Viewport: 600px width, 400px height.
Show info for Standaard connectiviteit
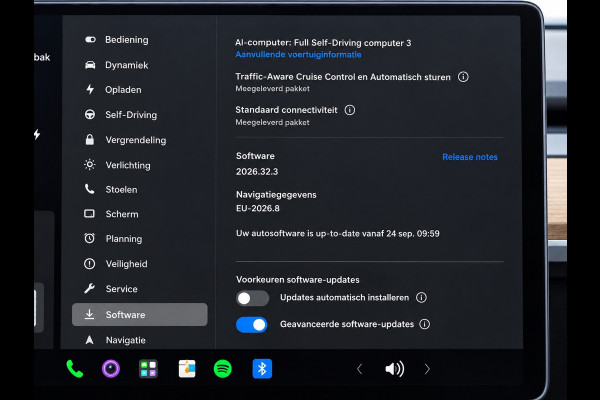click(x=350, y=110)
